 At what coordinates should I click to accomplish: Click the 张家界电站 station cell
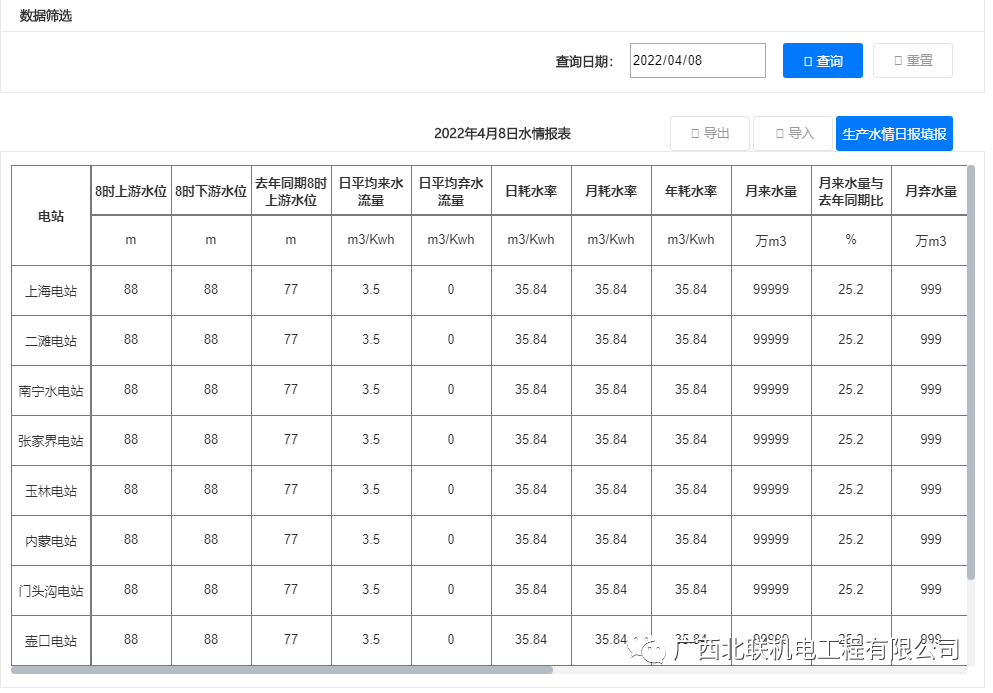(51, 441)
